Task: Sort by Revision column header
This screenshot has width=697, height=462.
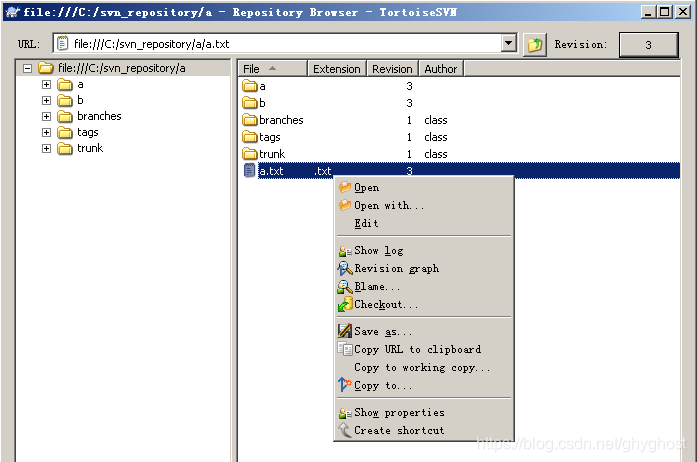Action: 393,69
